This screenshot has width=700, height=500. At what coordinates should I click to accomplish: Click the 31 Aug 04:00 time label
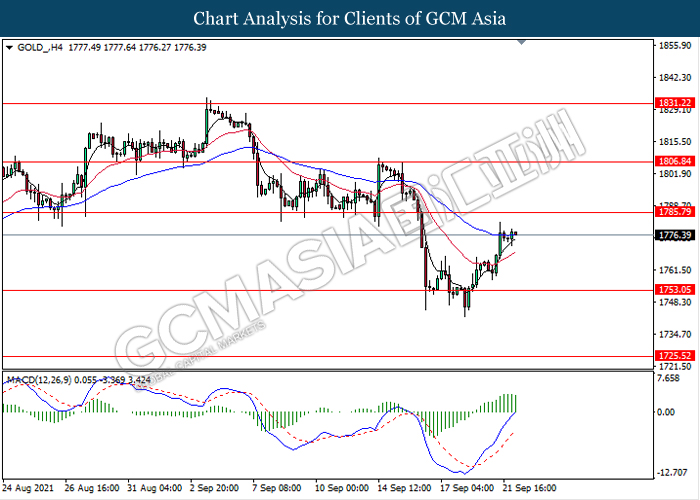pyautogui.click(x=154, y=488)
